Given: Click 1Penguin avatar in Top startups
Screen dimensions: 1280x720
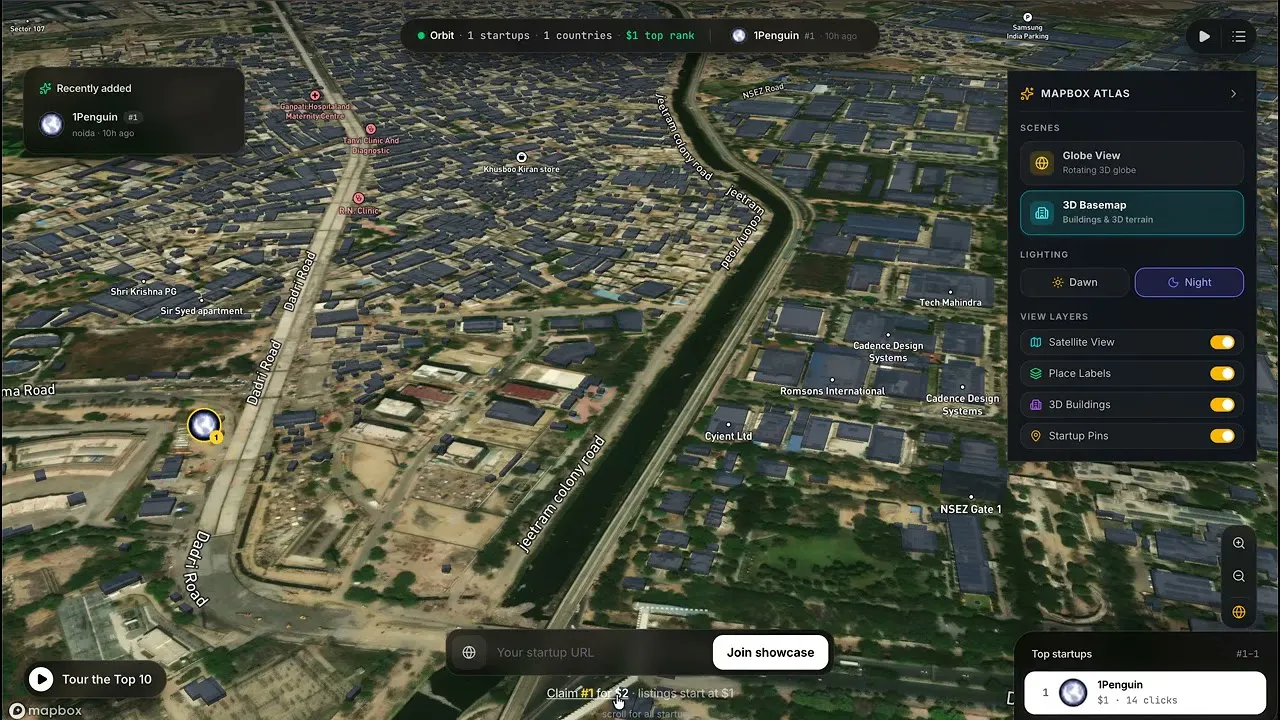Looking at the screenshot, I should 1073,692.
